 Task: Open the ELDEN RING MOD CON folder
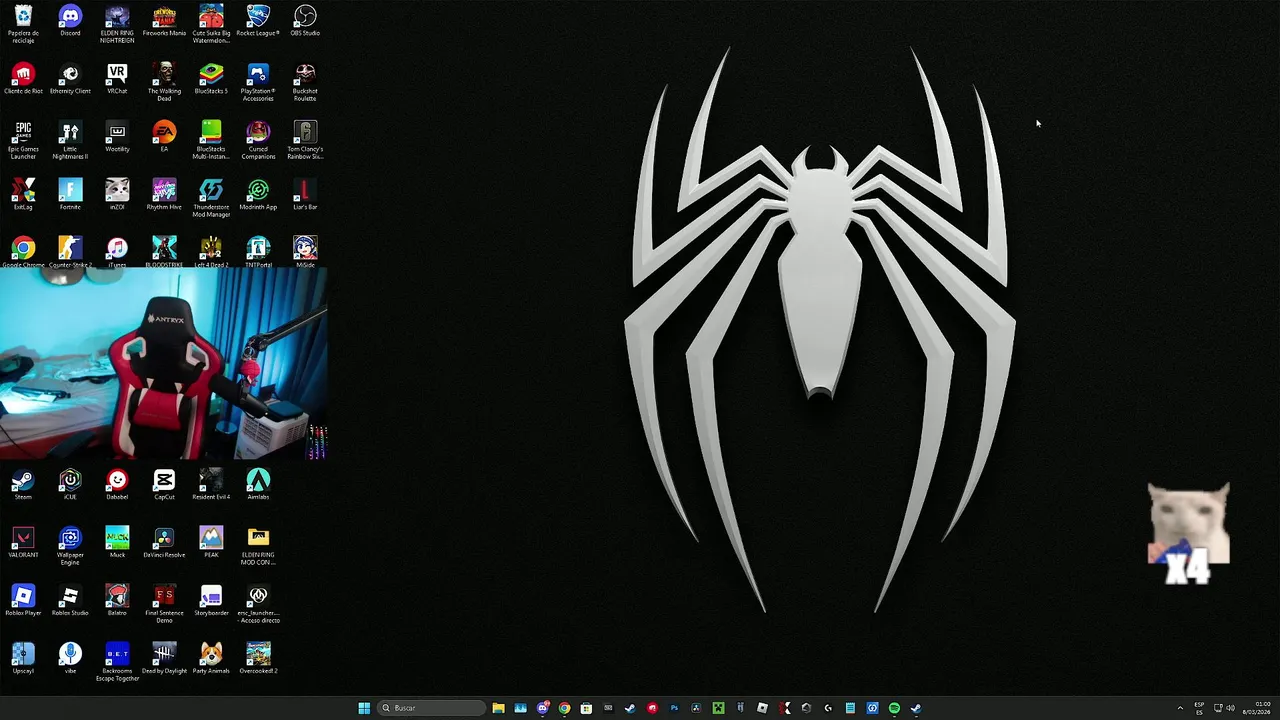pos(258,546)
